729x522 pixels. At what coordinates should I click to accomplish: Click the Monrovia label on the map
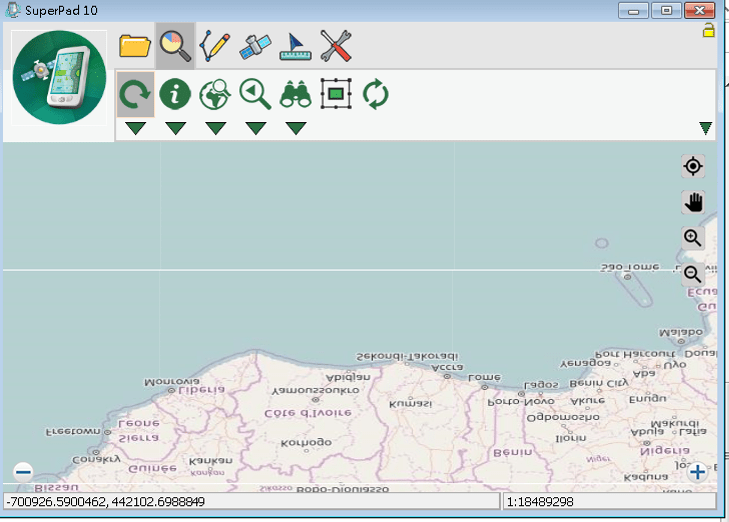[172, 382]
